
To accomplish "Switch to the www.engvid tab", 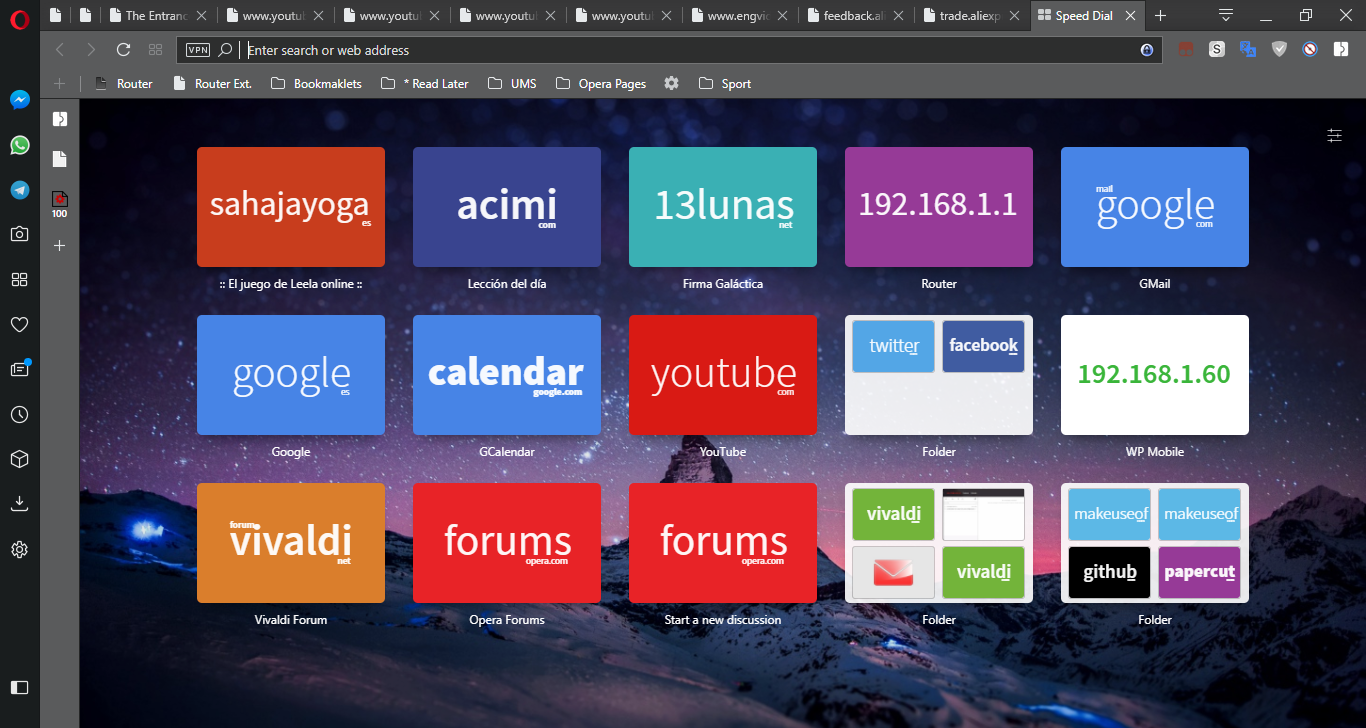I will (738, 16).
